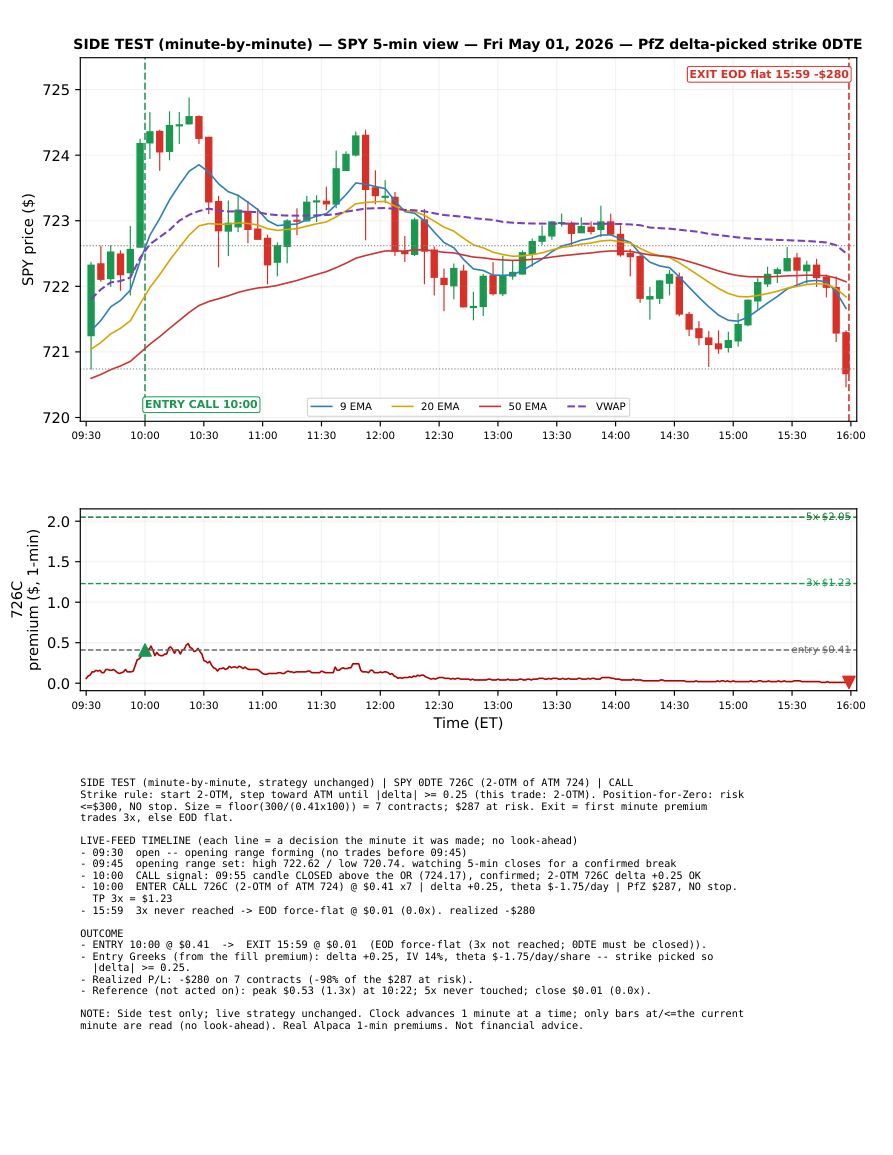This screenshot has height=1155, width=893.
Task: Click the Strike rule description line
Action: (412, 806)
